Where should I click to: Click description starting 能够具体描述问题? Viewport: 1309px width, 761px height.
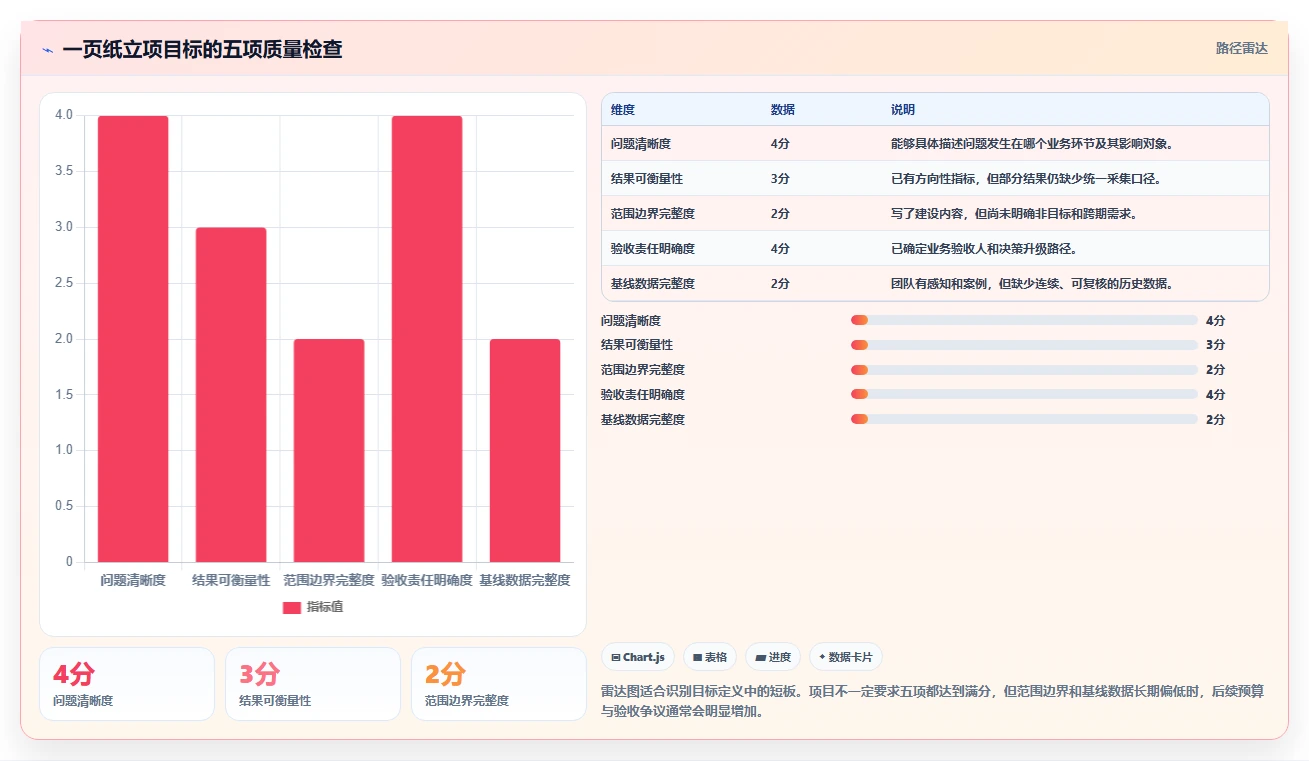point(1032,143)
